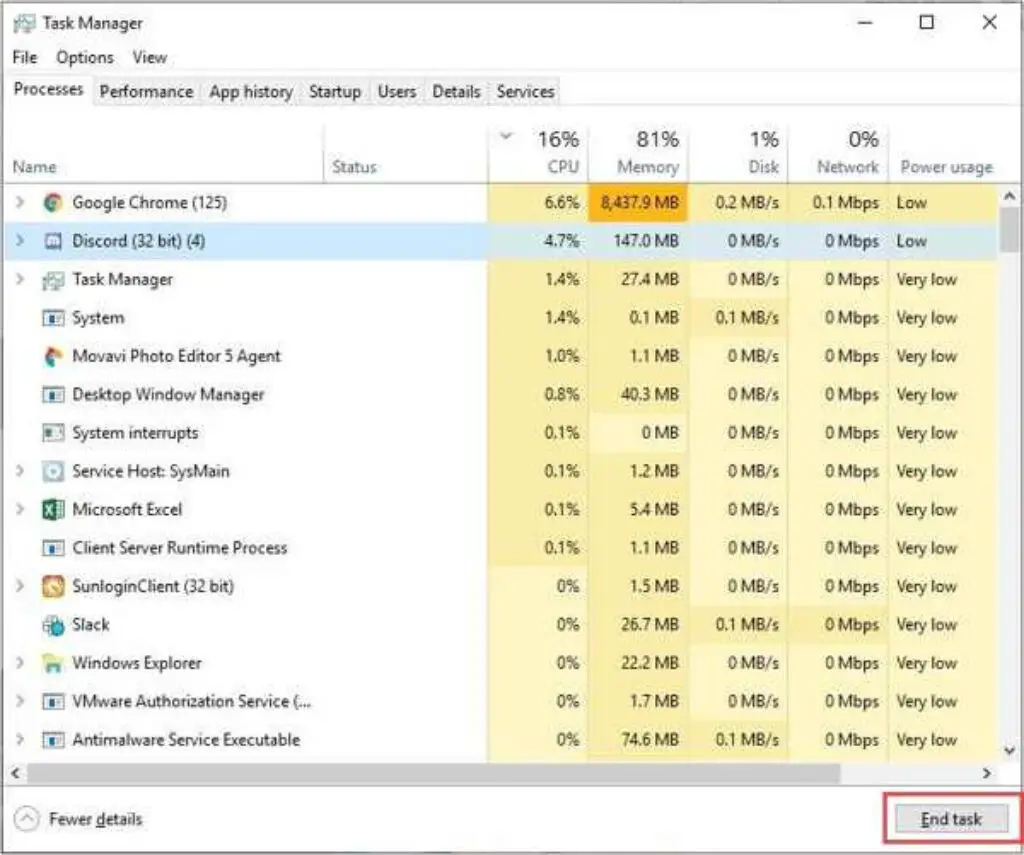Switch to the Services tab
The width and height of the screenshot is (1024, 855).
pyautogui.click(x=526, y=91)
